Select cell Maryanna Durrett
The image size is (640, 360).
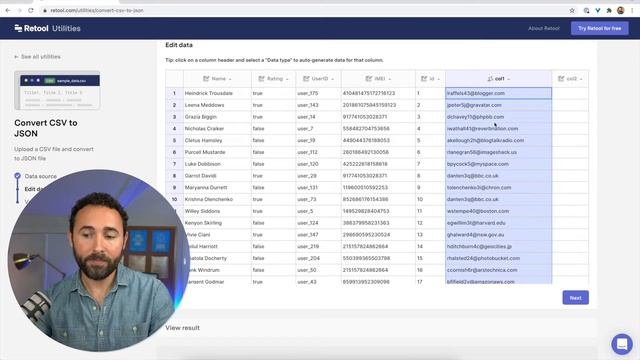217,187
